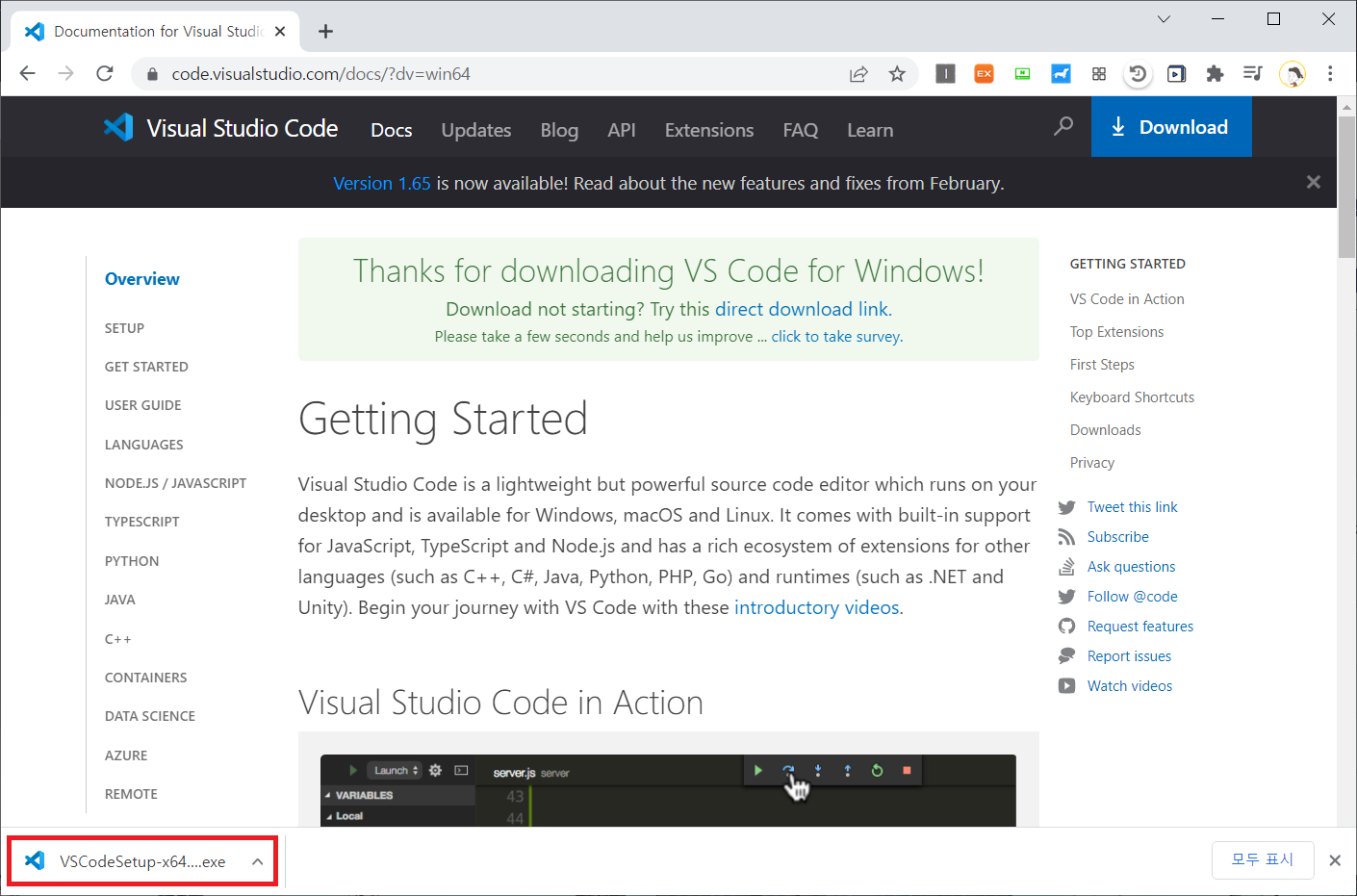Screen dimensions: 1357x896
Task: Click the padlock site info icon
Action: tap(151, 74)
